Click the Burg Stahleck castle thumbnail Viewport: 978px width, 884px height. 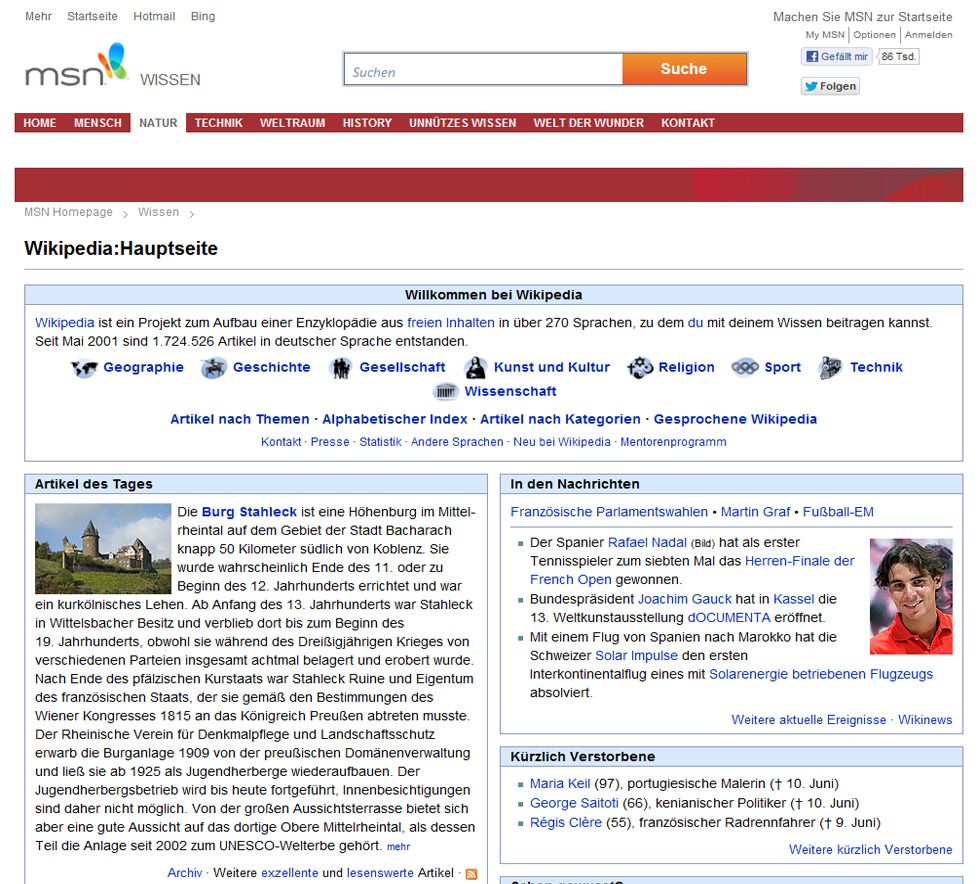tap(103, 548)
